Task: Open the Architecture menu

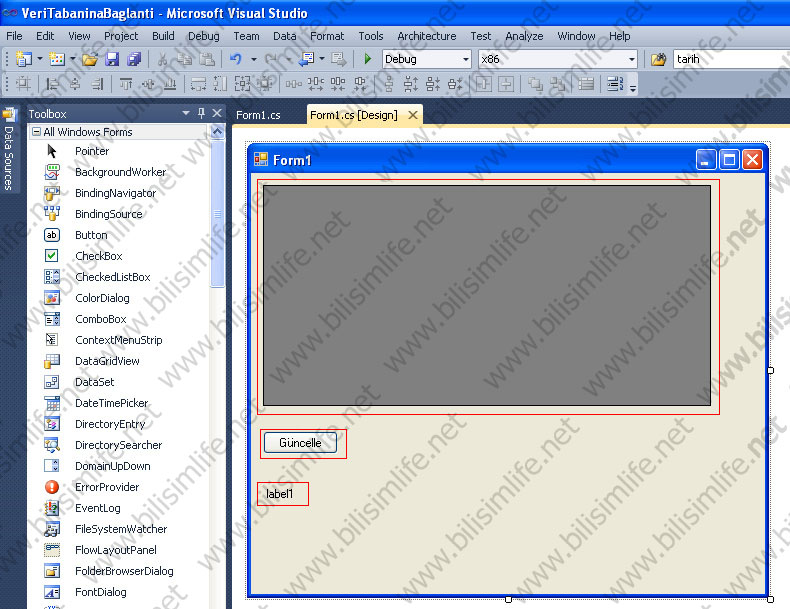Action: 427,36
